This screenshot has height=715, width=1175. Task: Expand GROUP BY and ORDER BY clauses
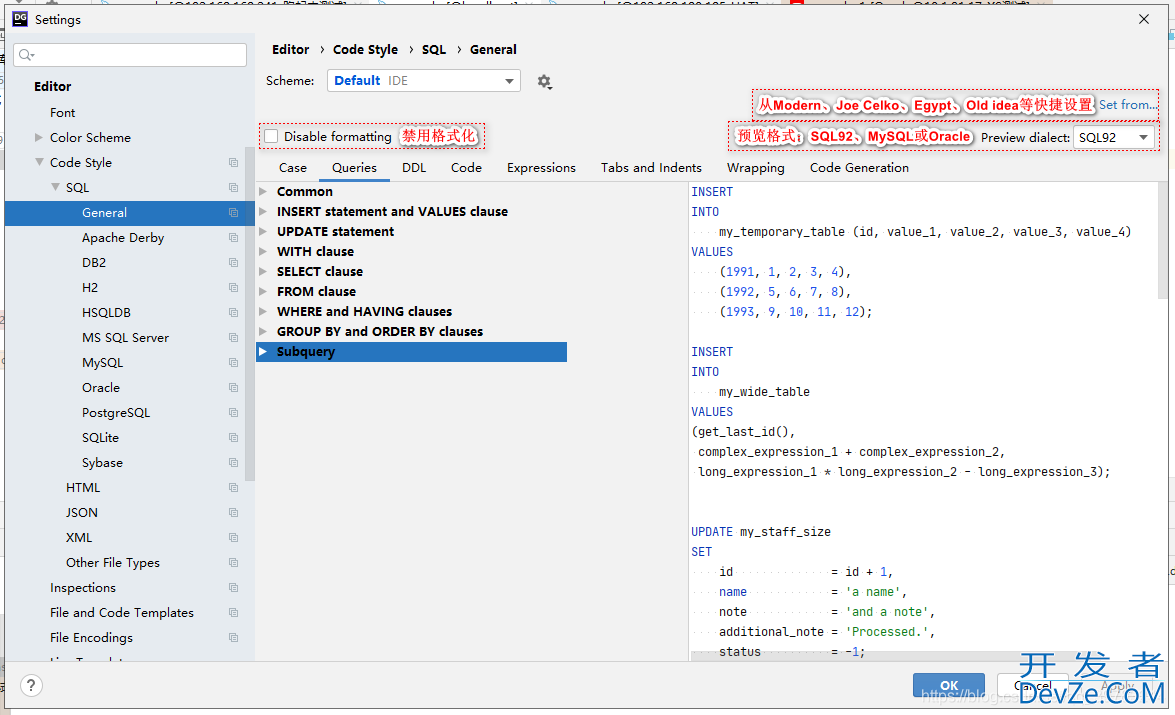[263, 331]
